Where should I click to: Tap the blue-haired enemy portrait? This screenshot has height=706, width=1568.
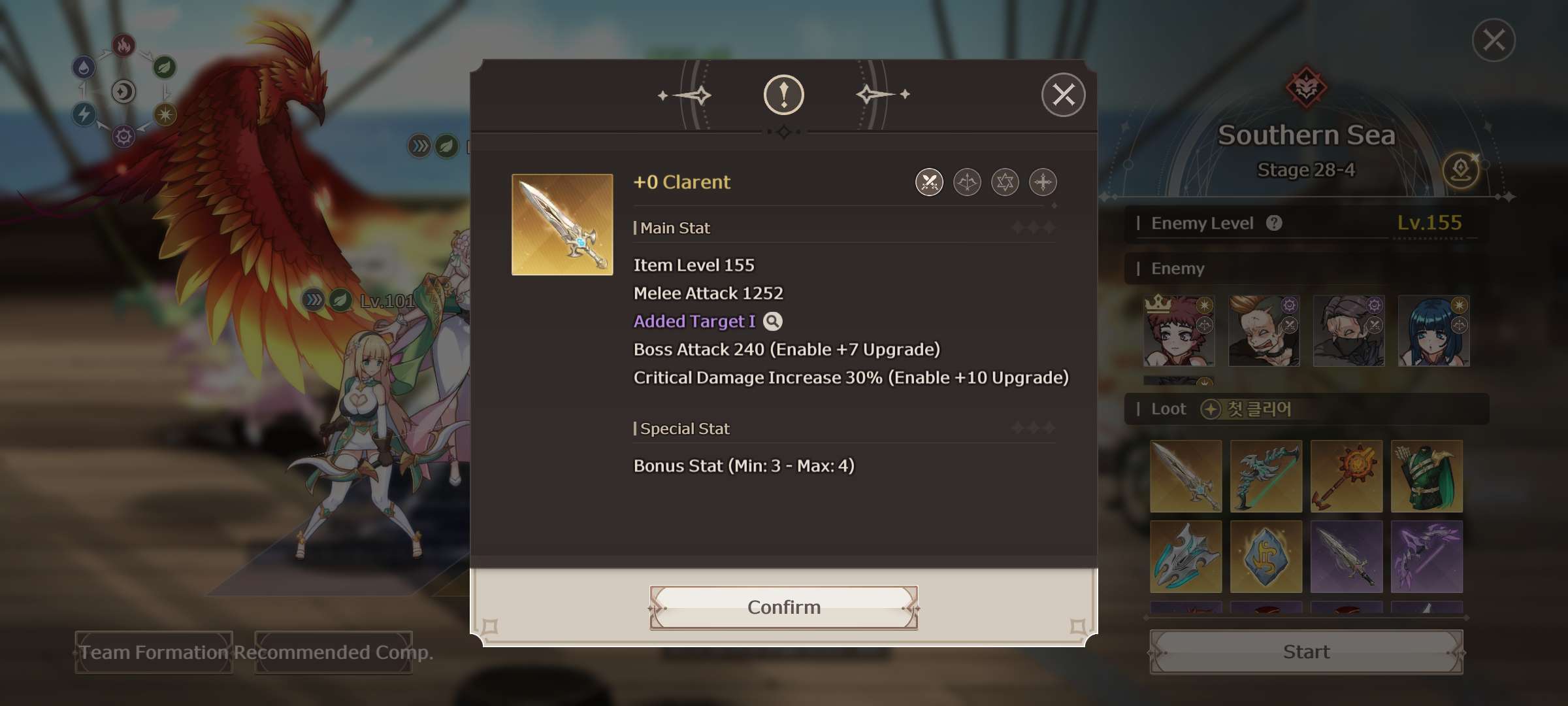pos(1433,330)
